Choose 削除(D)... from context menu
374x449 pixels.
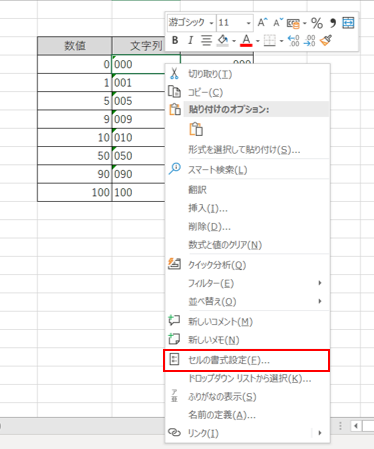point(247,227)
